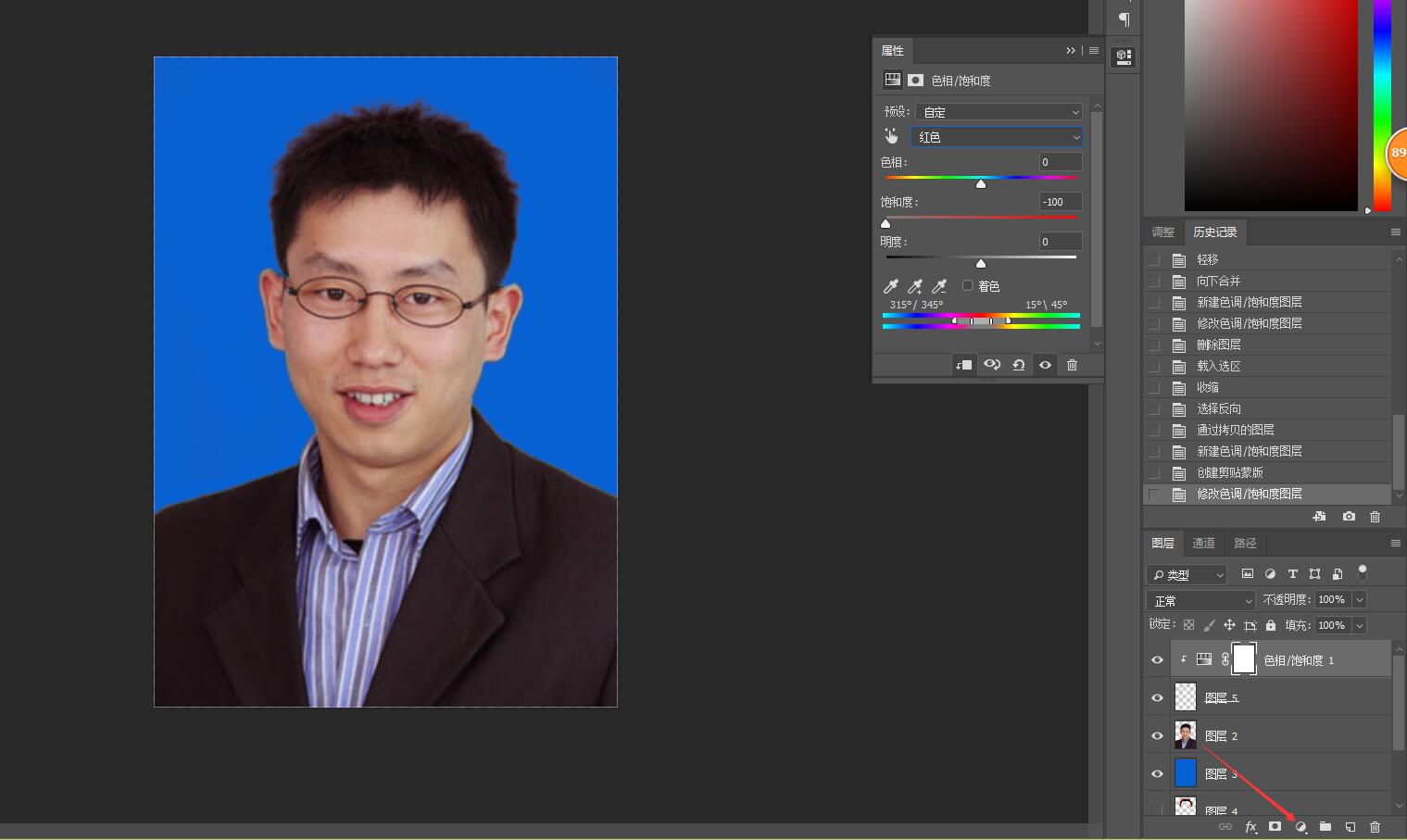Screen dimensions: 1407x840
Task: Open the 红色 channel dropdown
Action: (997, 136)
